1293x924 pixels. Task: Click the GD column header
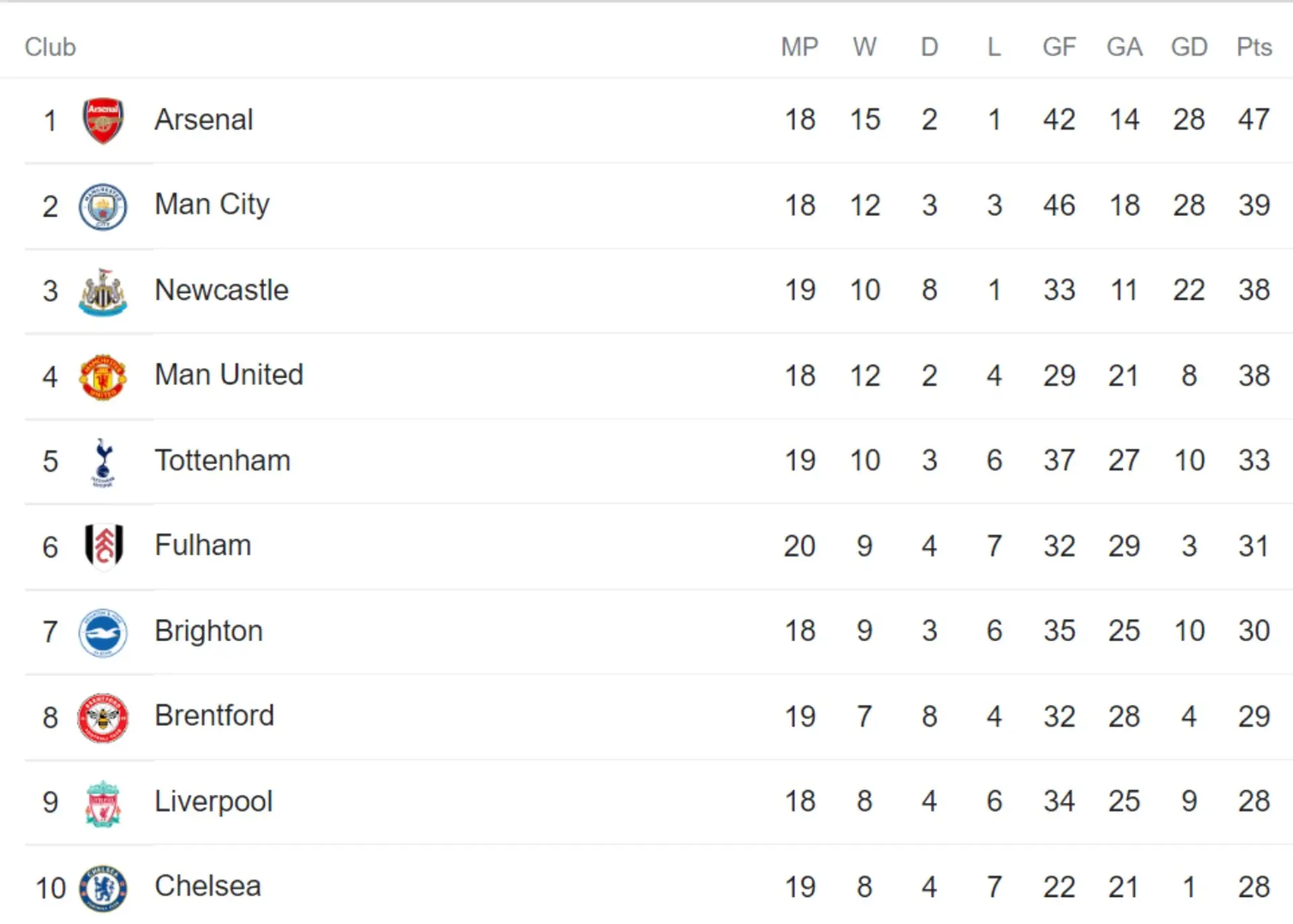click(x=1189, y=47)
